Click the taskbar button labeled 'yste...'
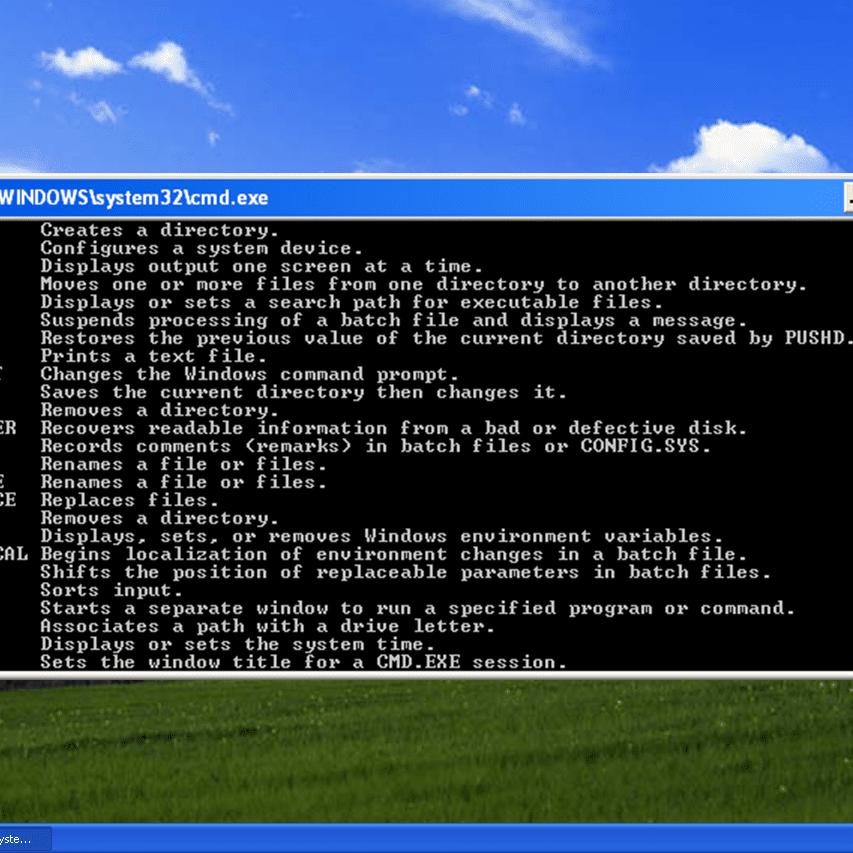The height and width of the screenshot is (853, 853). pyautogui.click(x=26, y=839)
